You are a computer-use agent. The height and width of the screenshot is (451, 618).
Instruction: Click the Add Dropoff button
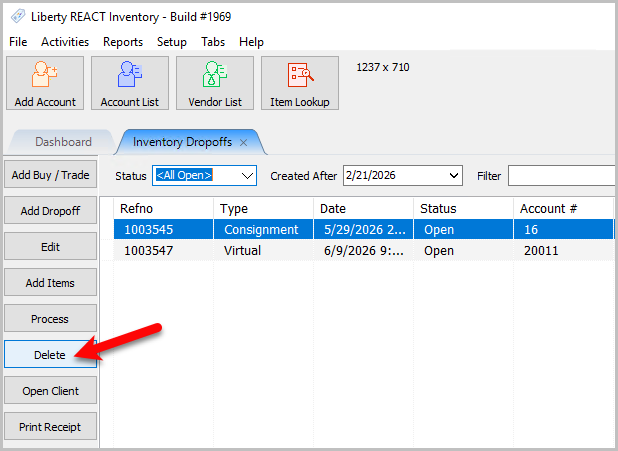tap(50, 210)
